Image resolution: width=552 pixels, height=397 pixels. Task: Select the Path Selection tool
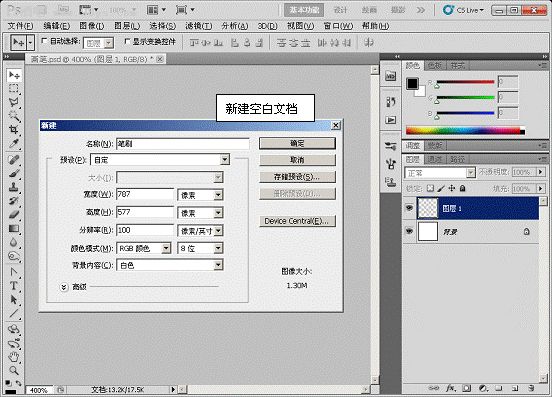(x=14, y=300)
